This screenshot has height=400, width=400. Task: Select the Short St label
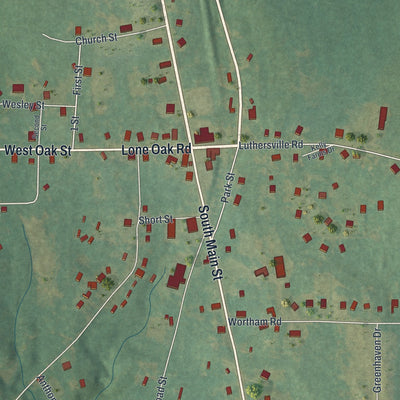click(156, 220)
